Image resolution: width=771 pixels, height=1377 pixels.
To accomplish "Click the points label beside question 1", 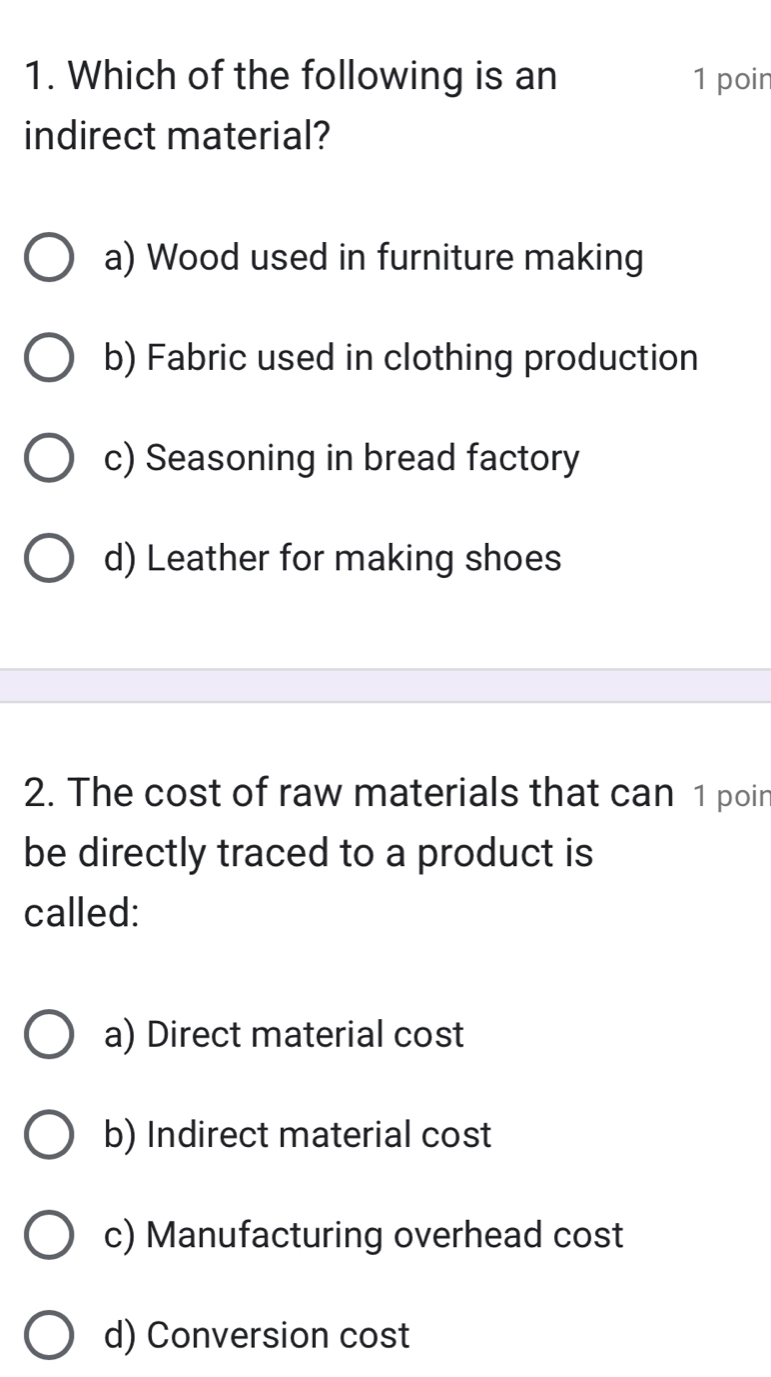I will tap(729, 79).
